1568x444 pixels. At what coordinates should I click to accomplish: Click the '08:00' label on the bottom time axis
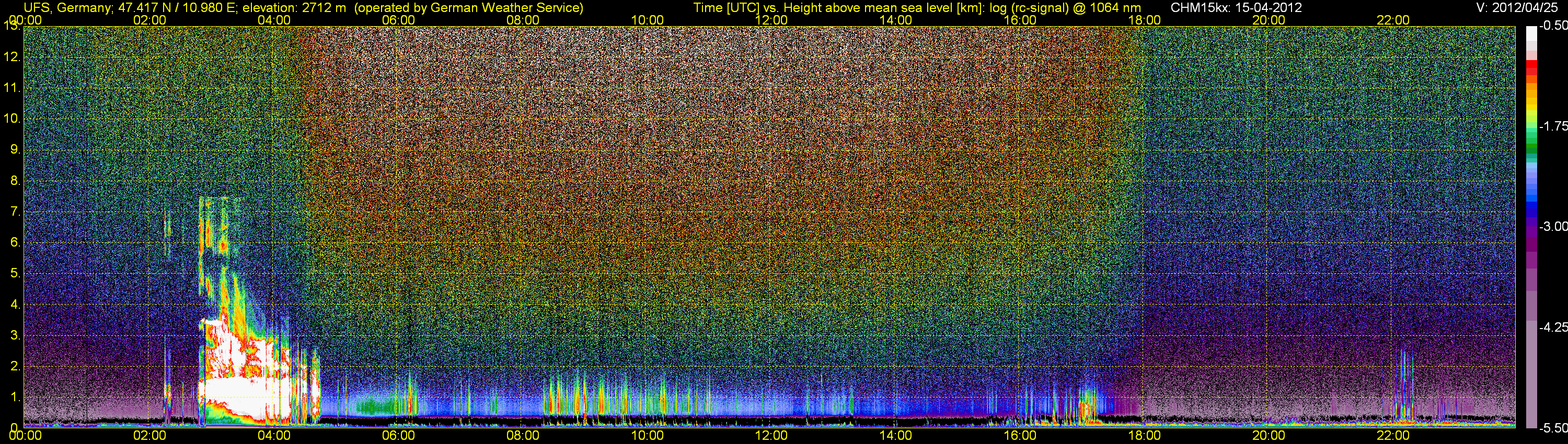(x=523, y=436)
